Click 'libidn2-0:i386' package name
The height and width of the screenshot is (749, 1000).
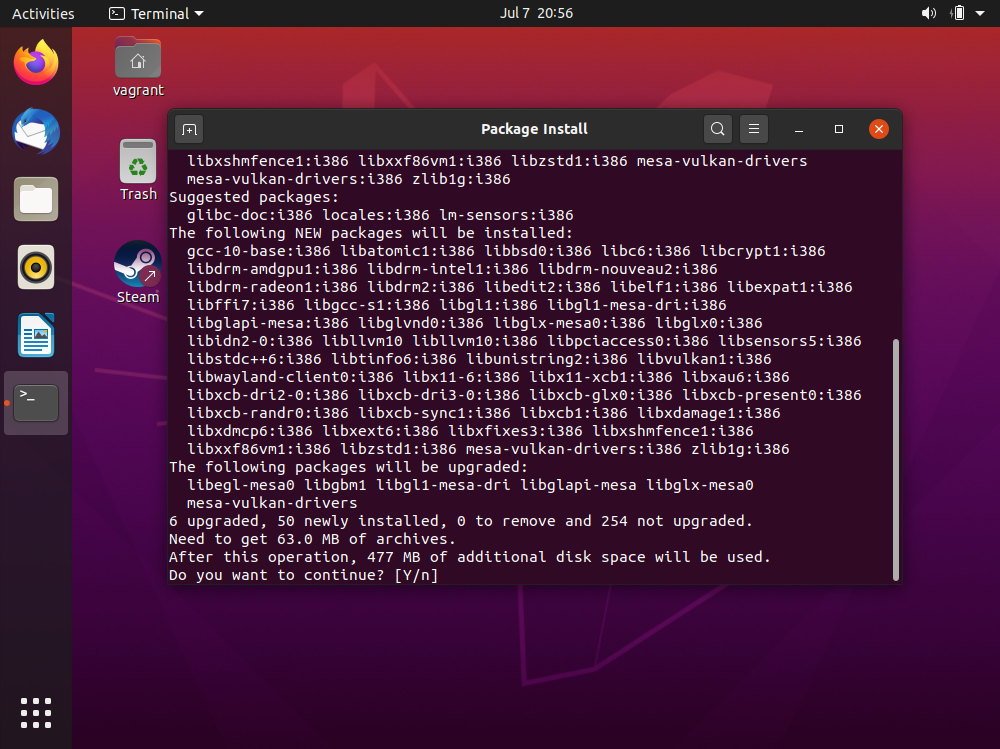tap(250, 341)
